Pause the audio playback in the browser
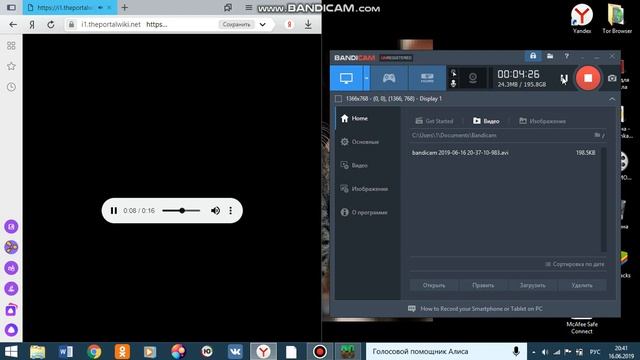 point(114,211)
